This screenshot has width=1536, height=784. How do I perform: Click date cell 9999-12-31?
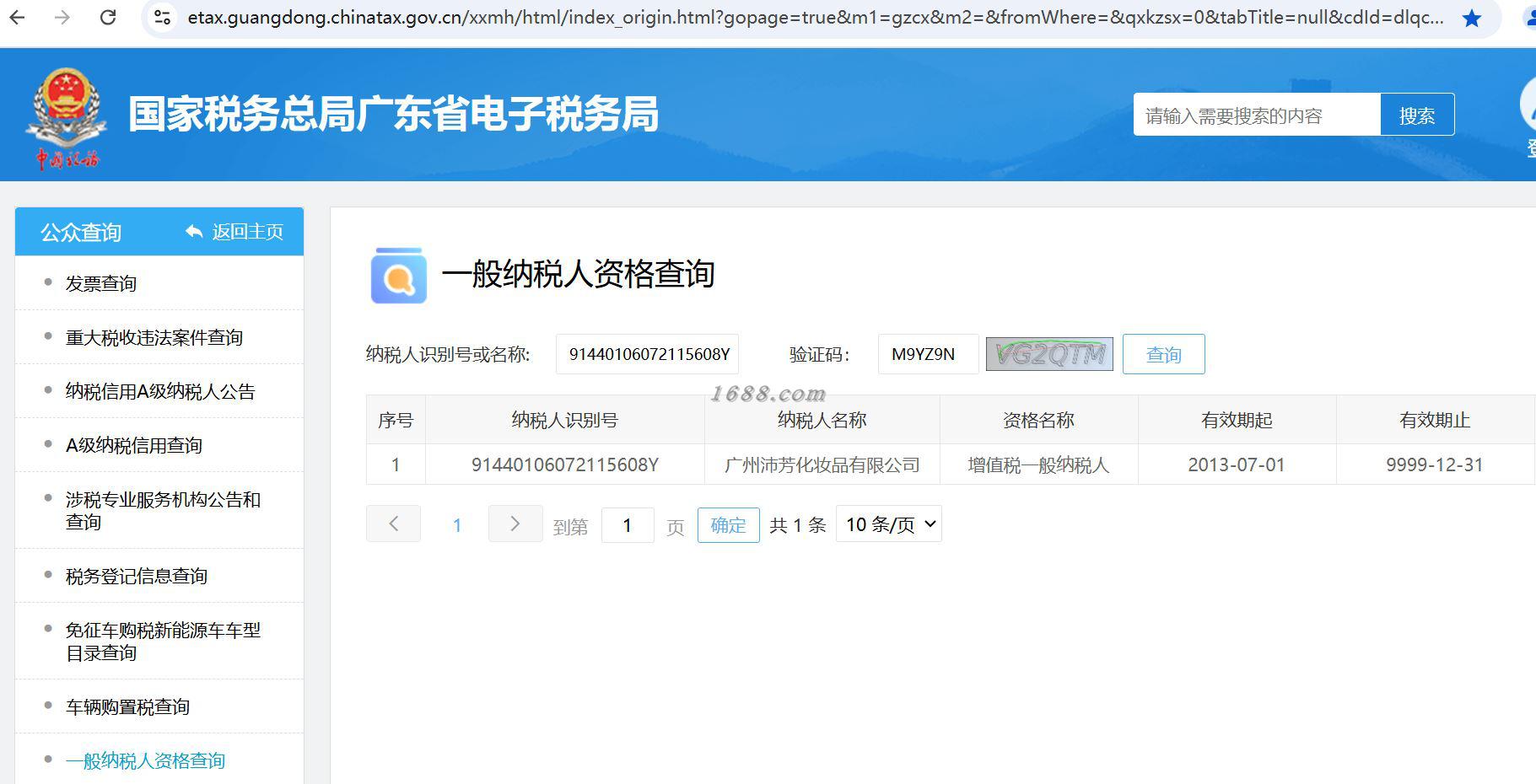[x=1435, y=464]
